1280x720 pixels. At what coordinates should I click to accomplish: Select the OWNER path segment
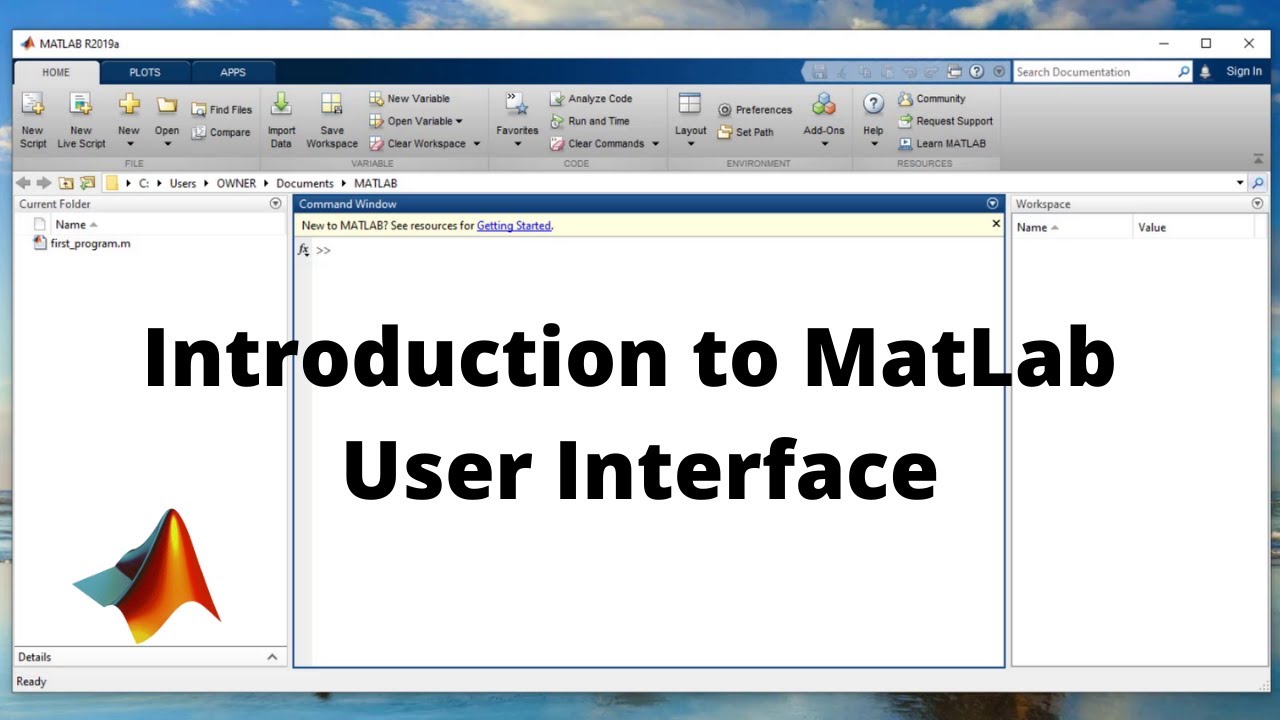(236, 184)
